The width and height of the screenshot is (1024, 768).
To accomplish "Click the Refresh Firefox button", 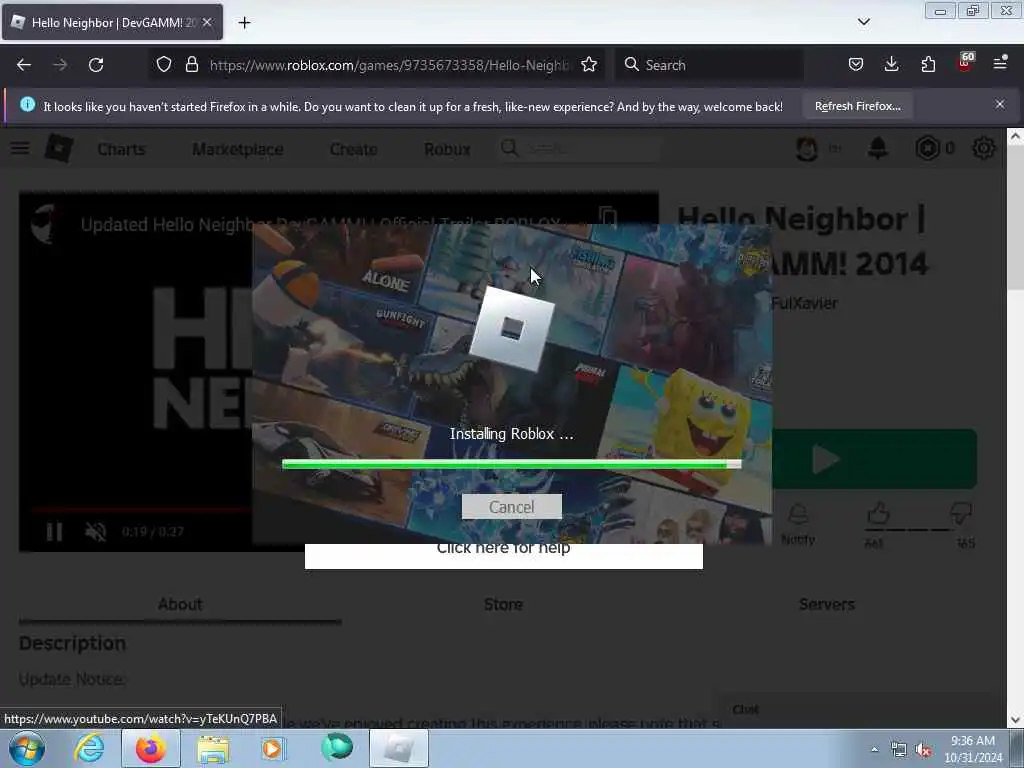I will [x=857, y=106].
